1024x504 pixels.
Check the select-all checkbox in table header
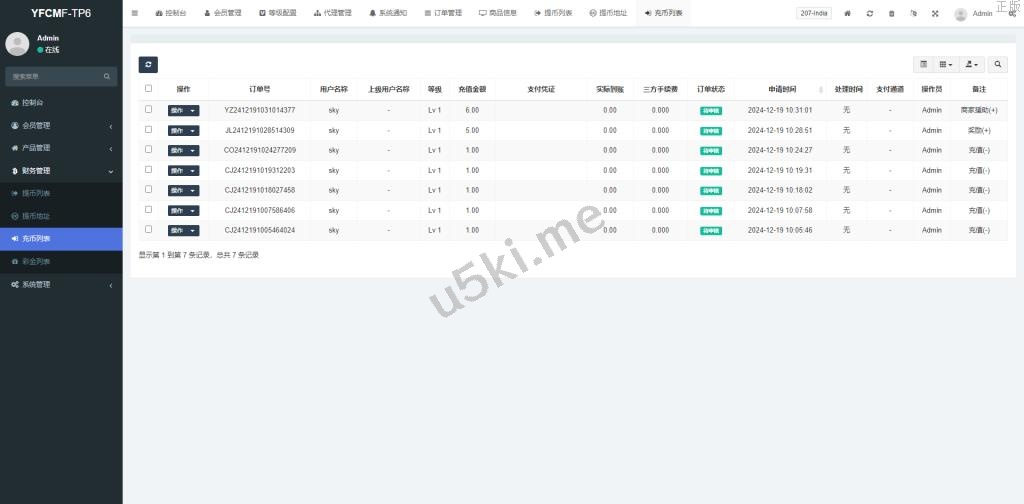click(x=149, y=88)
